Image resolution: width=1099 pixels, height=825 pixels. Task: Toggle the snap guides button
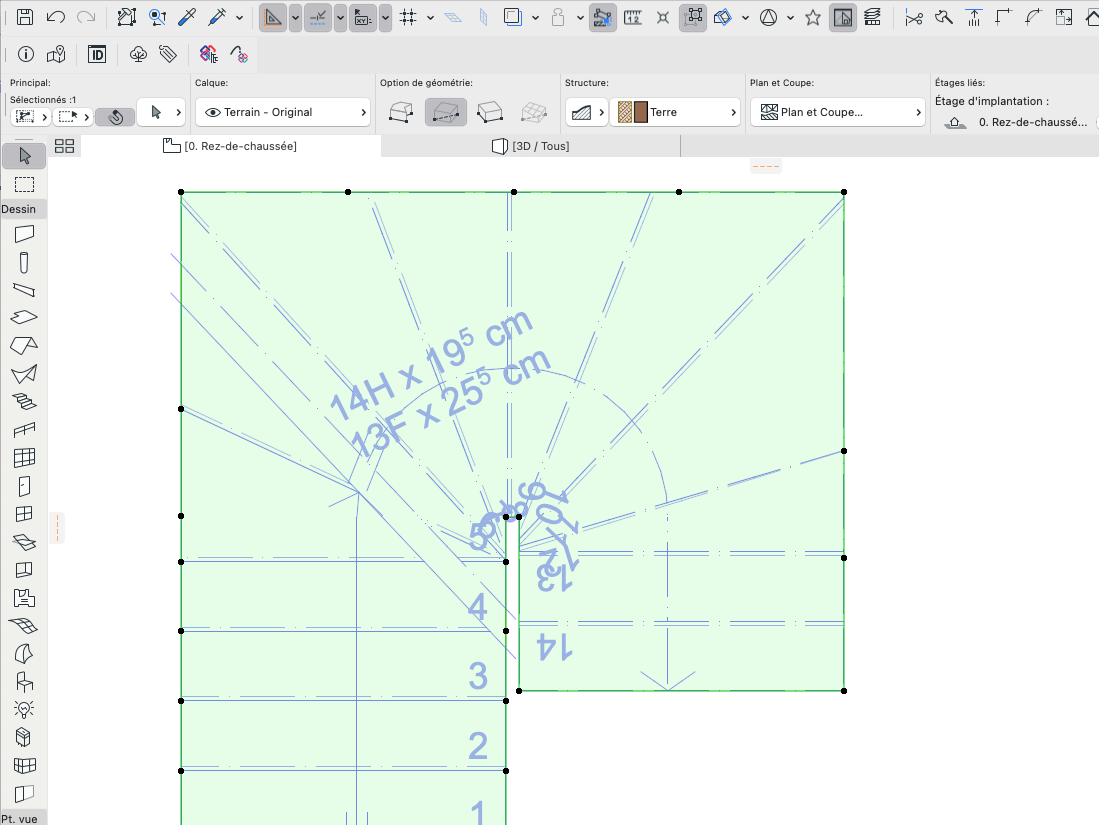click(x=318, y=18)
